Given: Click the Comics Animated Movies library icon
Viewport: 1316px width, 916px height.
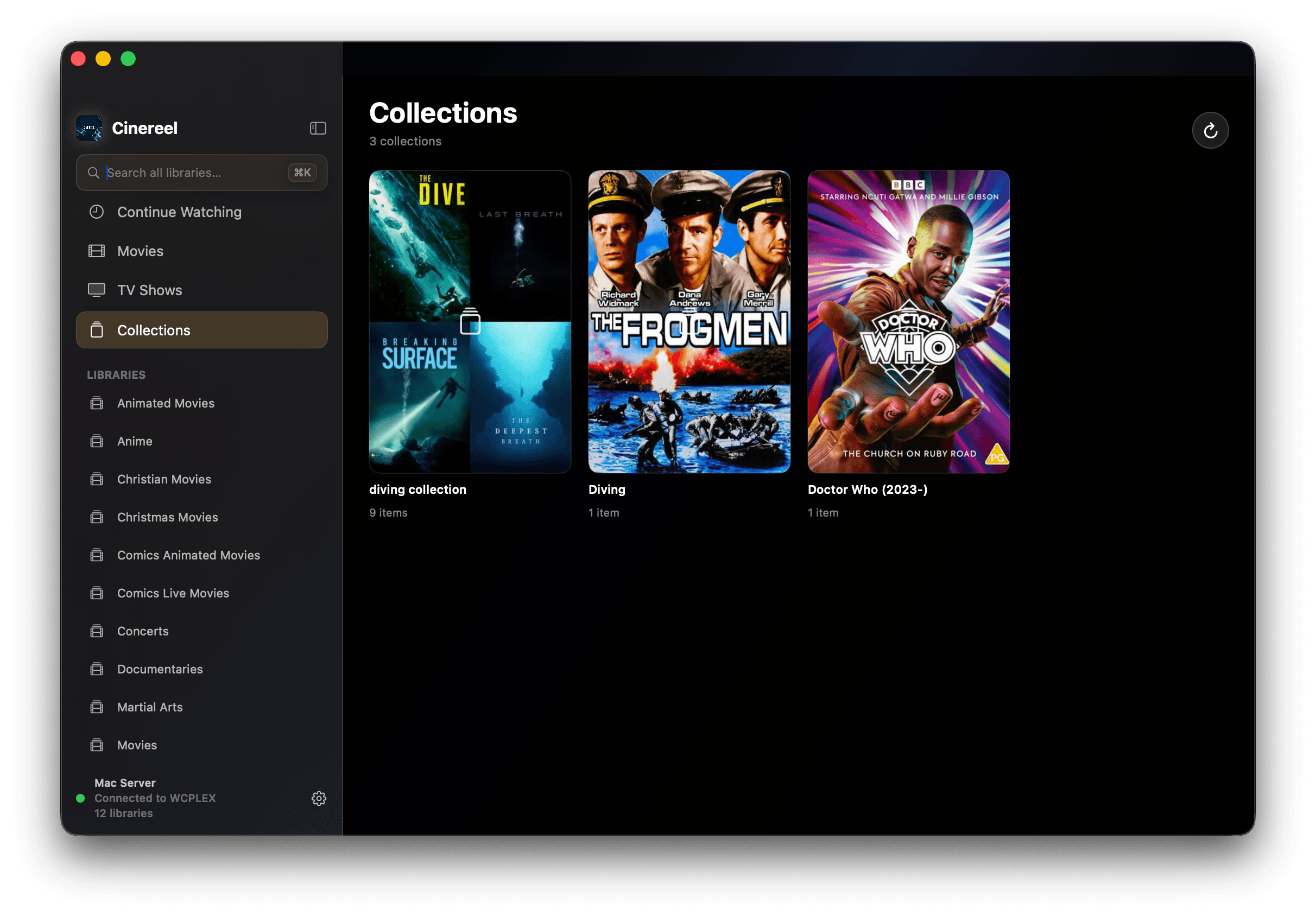Looking at the screenshot, I should coord(96,555).
